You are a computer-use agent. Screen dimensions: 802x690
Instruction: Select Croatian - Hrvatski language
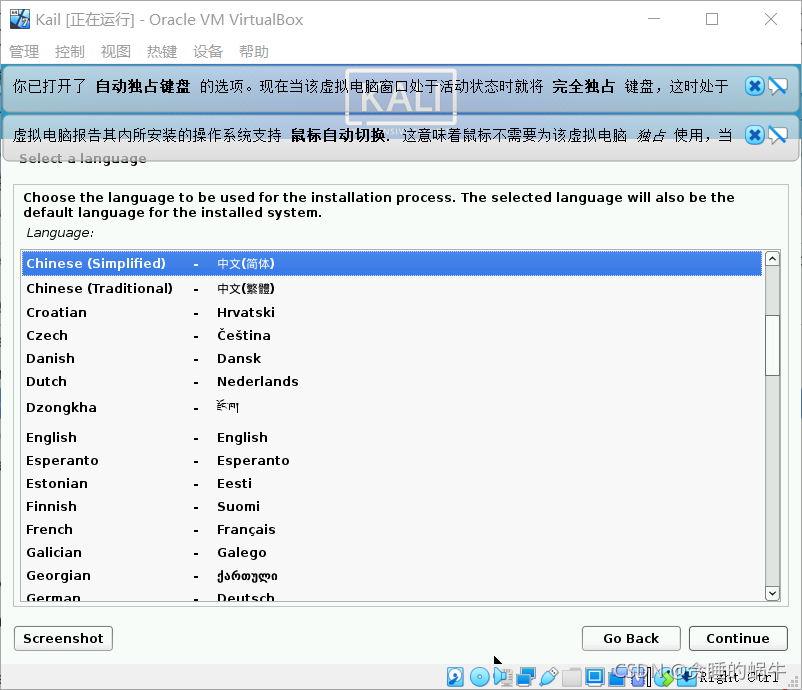(392, 313)
